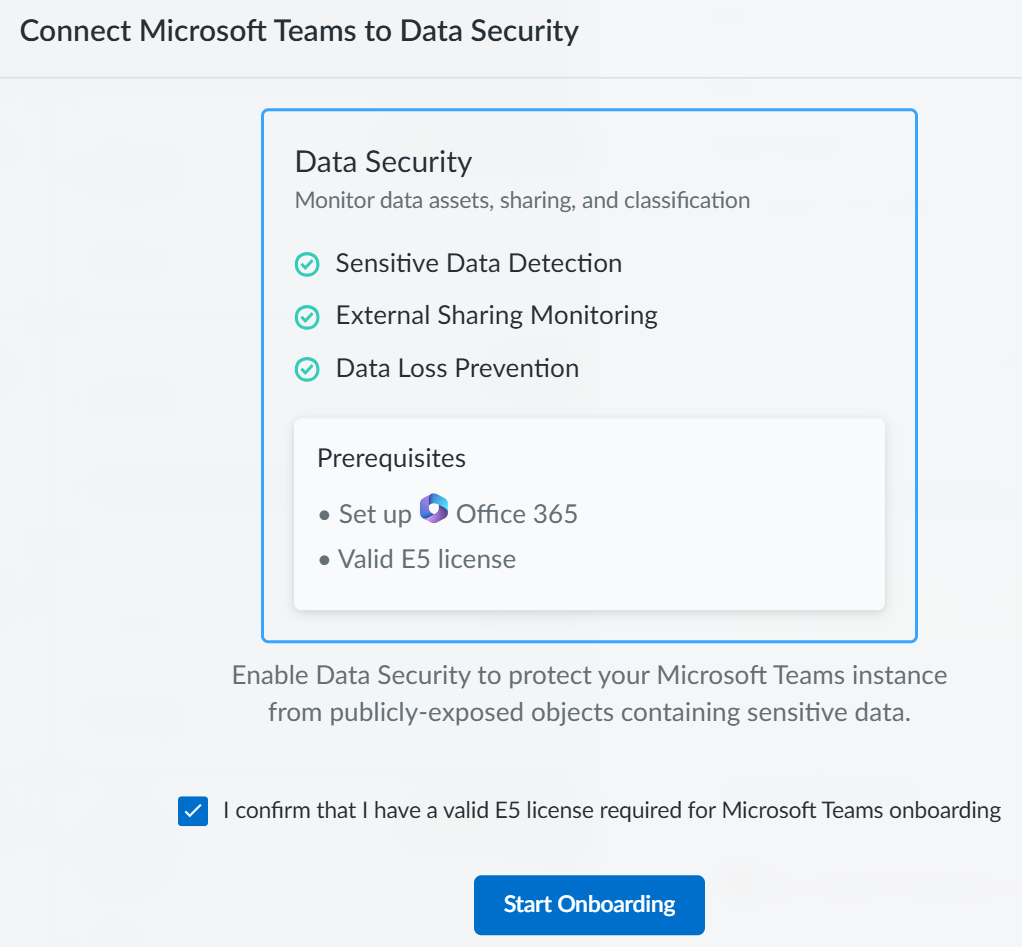
Task: Click the E5 license confirmation label text
Action: pyautogui.click(x=611, y=810)
